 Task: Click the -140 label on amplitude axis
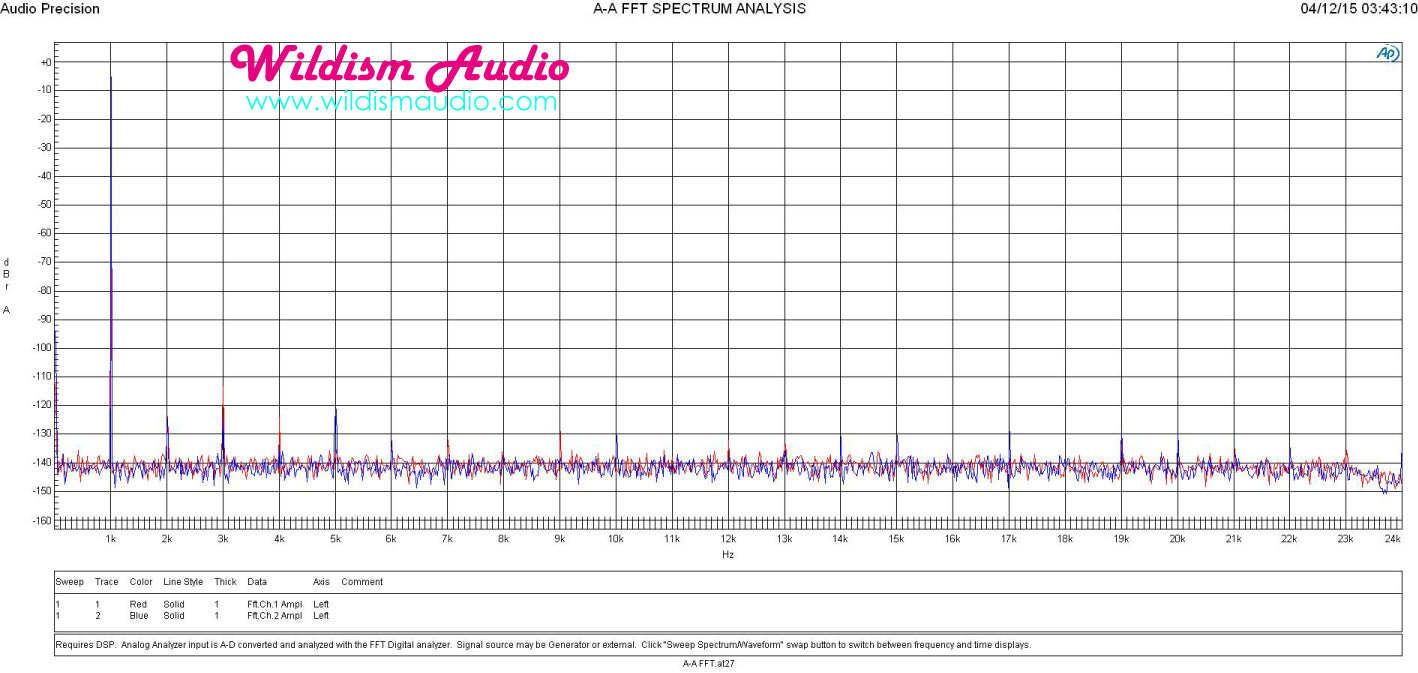click(43, 462)
